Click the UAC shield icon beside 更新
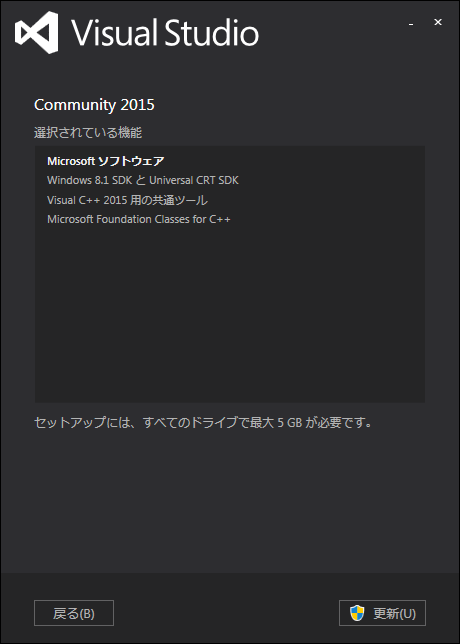The image size is (460, 644). 357,613
